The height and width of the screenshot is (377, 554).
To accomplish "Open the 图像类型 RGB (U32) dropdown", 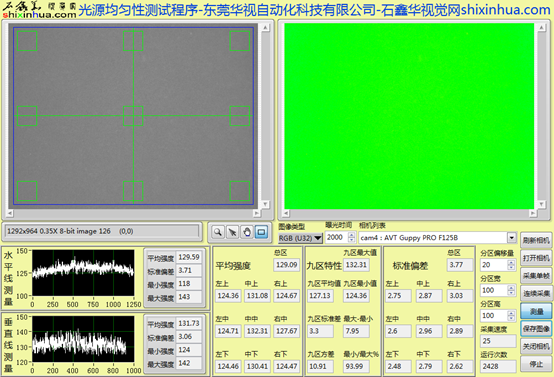I will coord(300,238).
